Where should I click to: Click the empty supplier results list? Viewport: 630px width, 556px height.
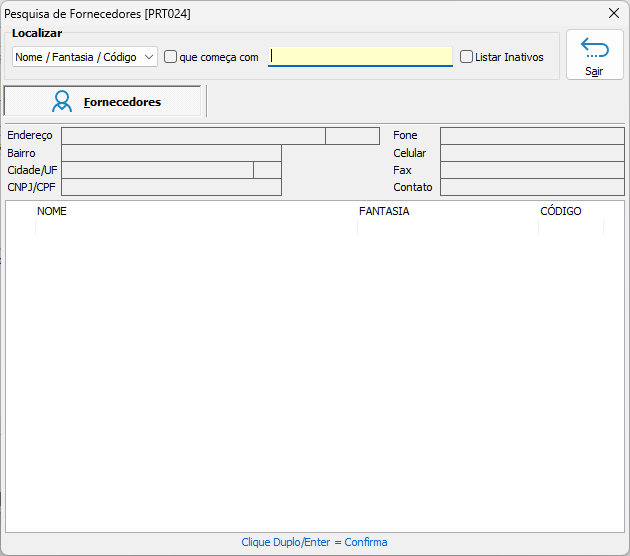tap(315, 380)
